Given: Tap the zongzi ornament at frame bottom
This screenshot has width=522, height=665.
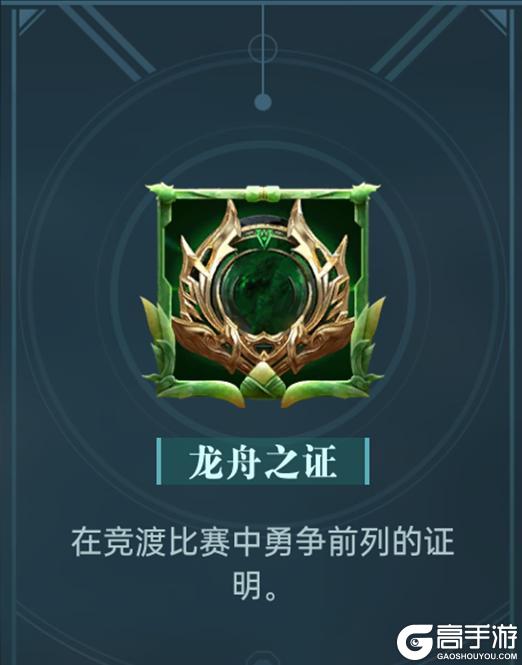Looking at the screenshot, I should [263, 381].
